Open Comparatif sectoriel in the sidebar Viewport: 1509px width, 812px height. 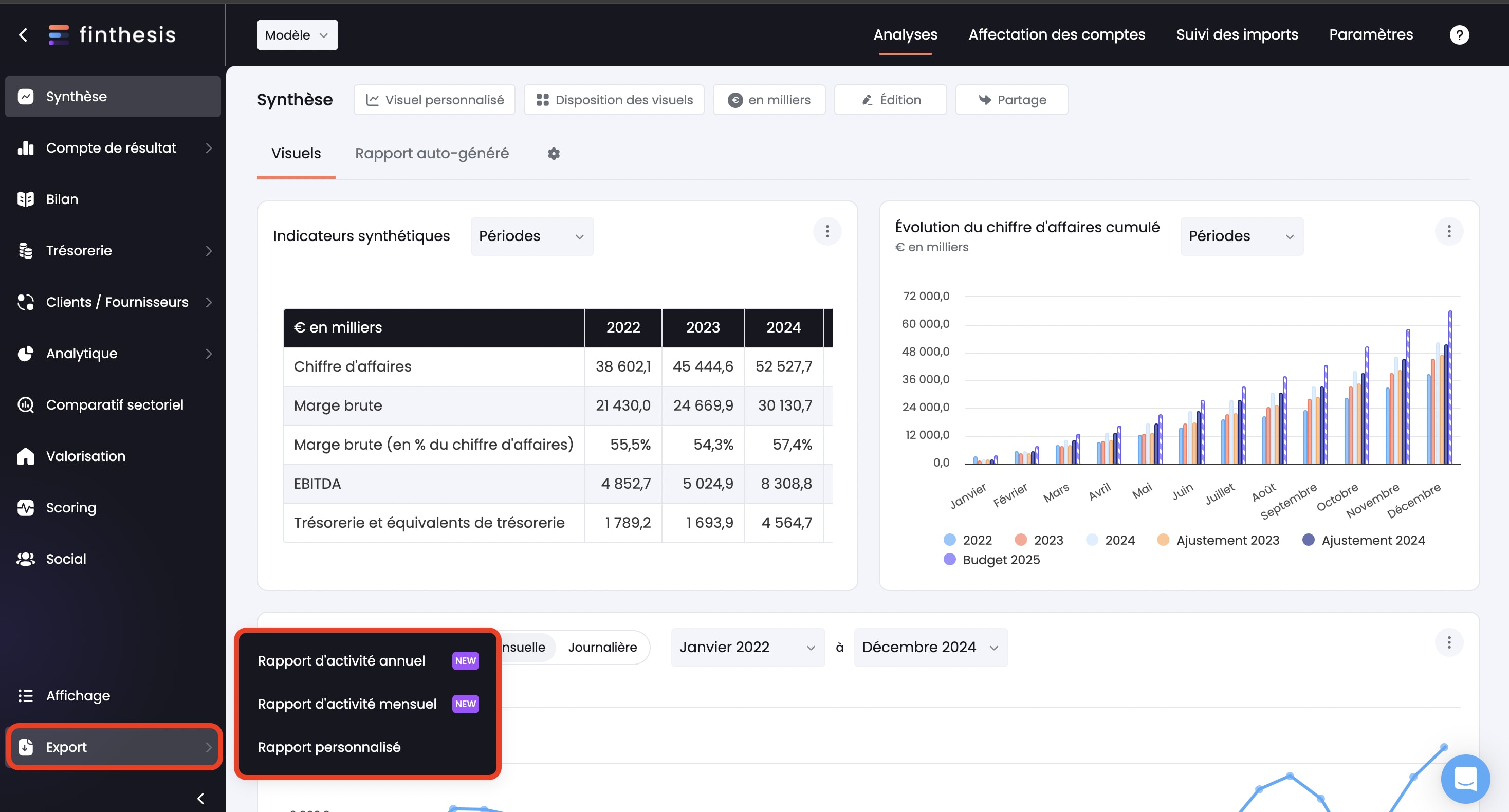113,405
